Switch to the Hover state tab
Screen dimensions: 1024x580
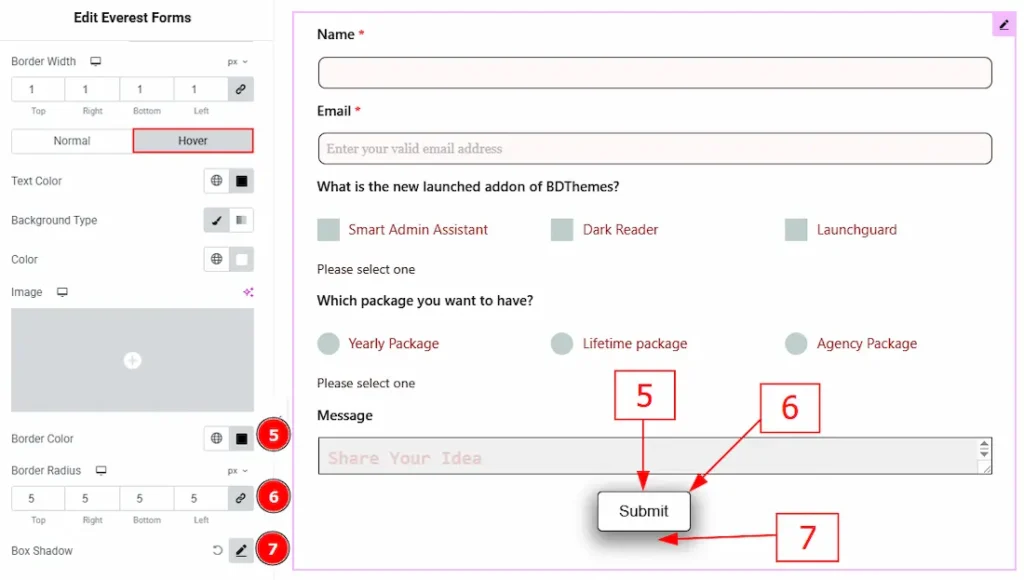coord(193,141)
